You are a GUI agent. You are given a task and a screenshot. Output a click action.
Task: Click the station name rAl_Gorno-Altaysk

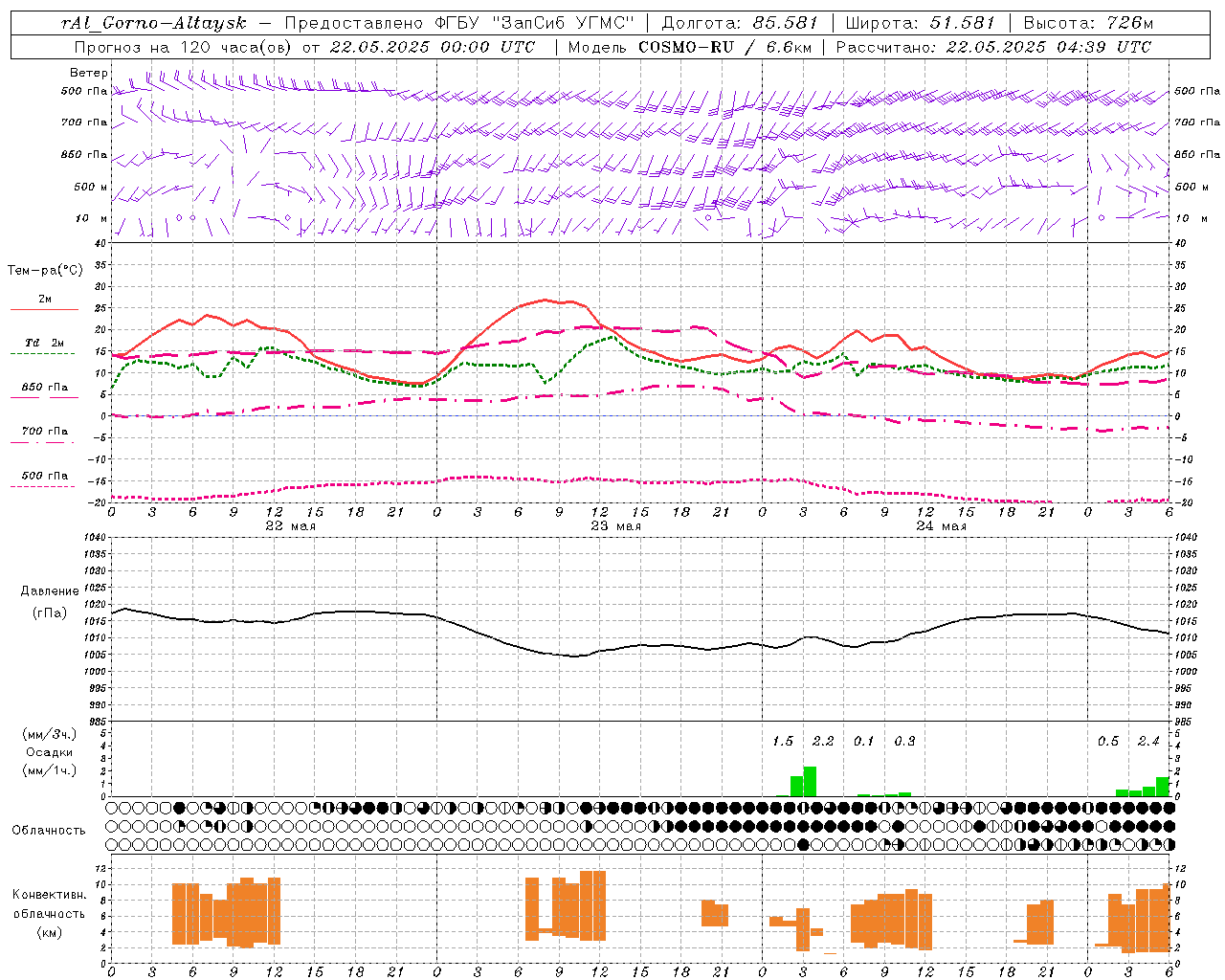153,23
